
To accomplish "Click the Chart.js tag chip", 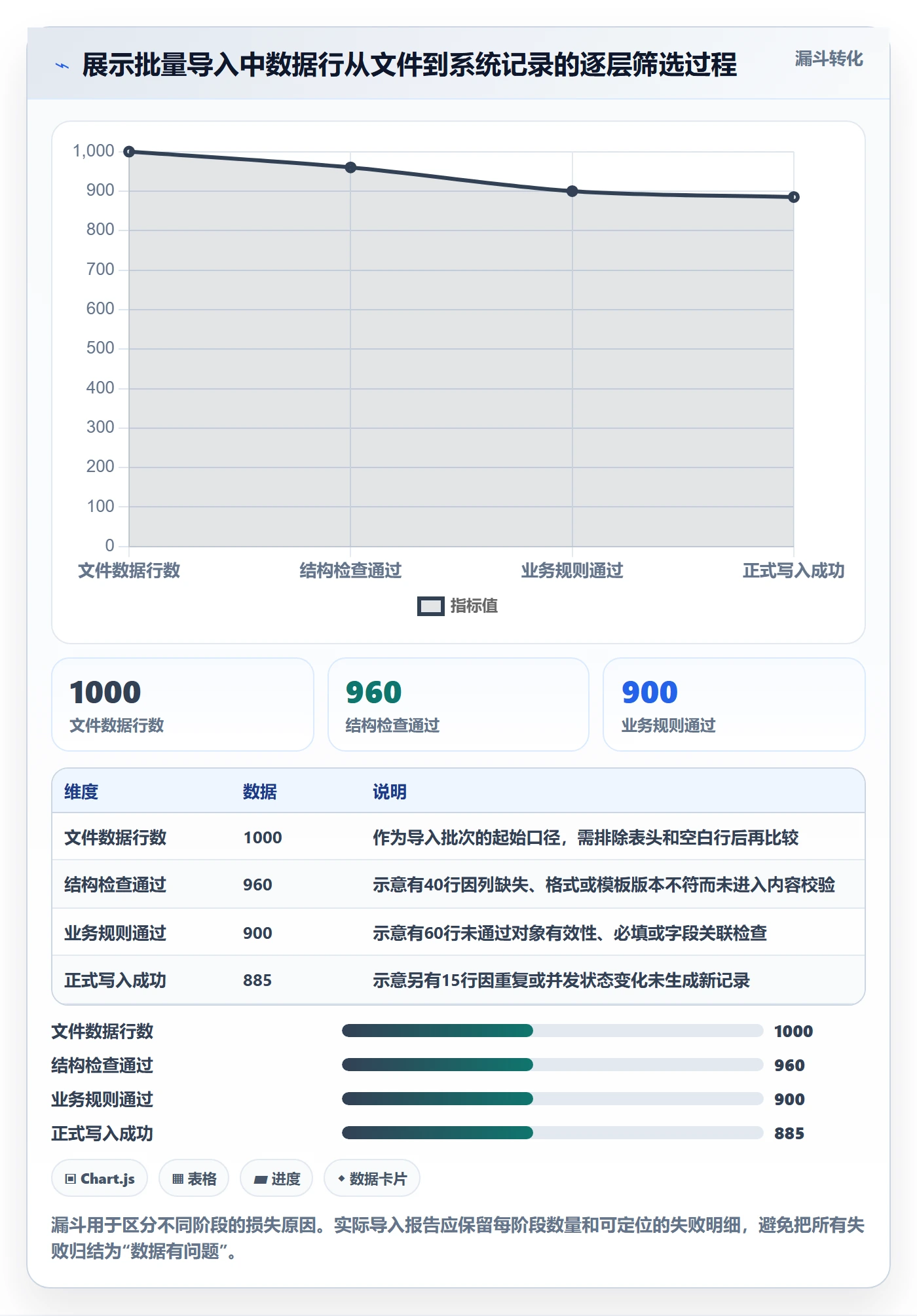I will [100, 1179].
